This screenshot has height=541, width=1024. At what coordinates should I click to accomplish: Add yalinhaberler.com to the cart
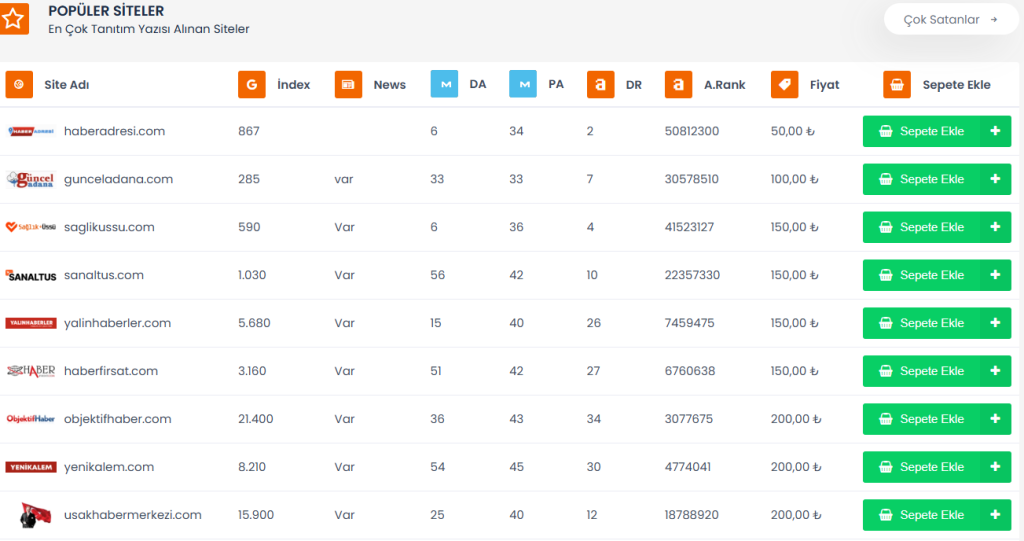click(x=936, y=323)
